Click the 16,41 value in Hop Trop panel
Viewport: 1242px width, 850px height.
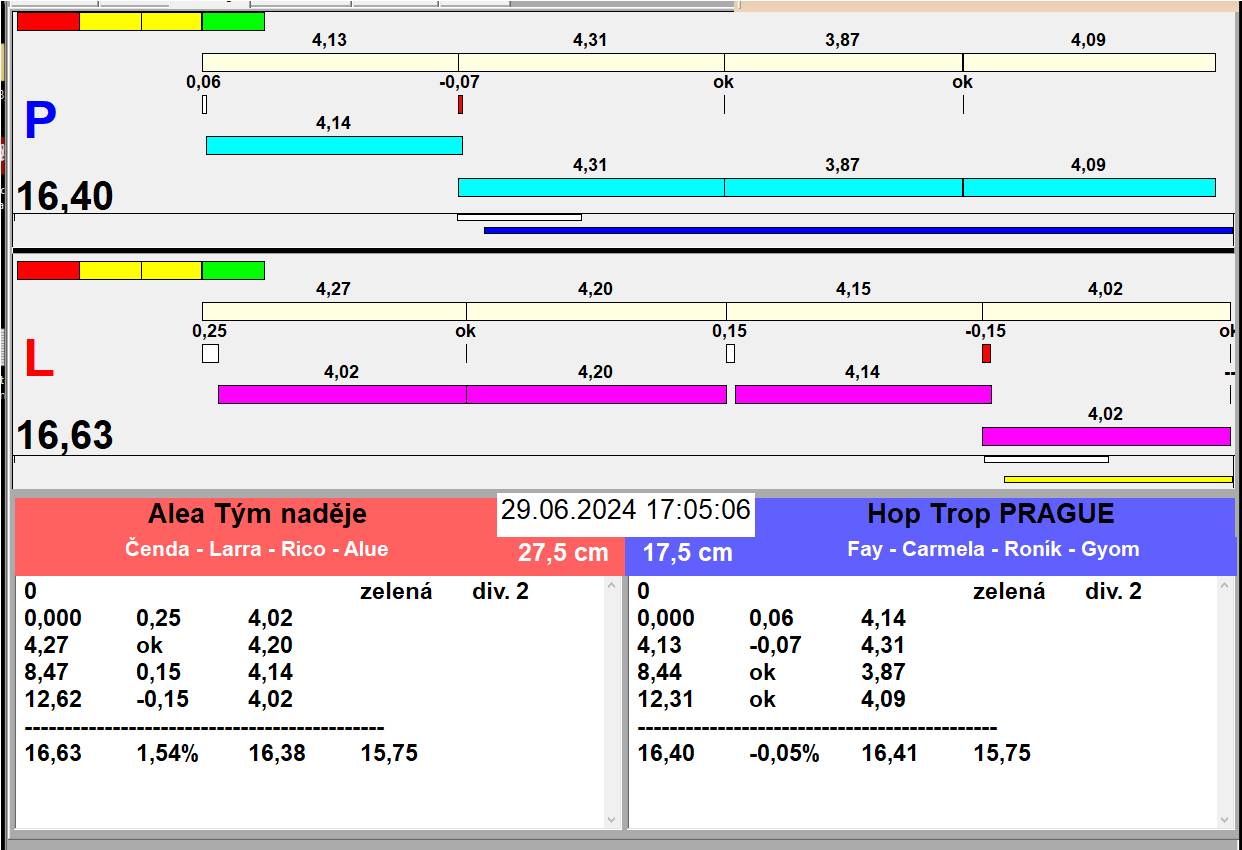pyautogui.click(x=890, y=753)
